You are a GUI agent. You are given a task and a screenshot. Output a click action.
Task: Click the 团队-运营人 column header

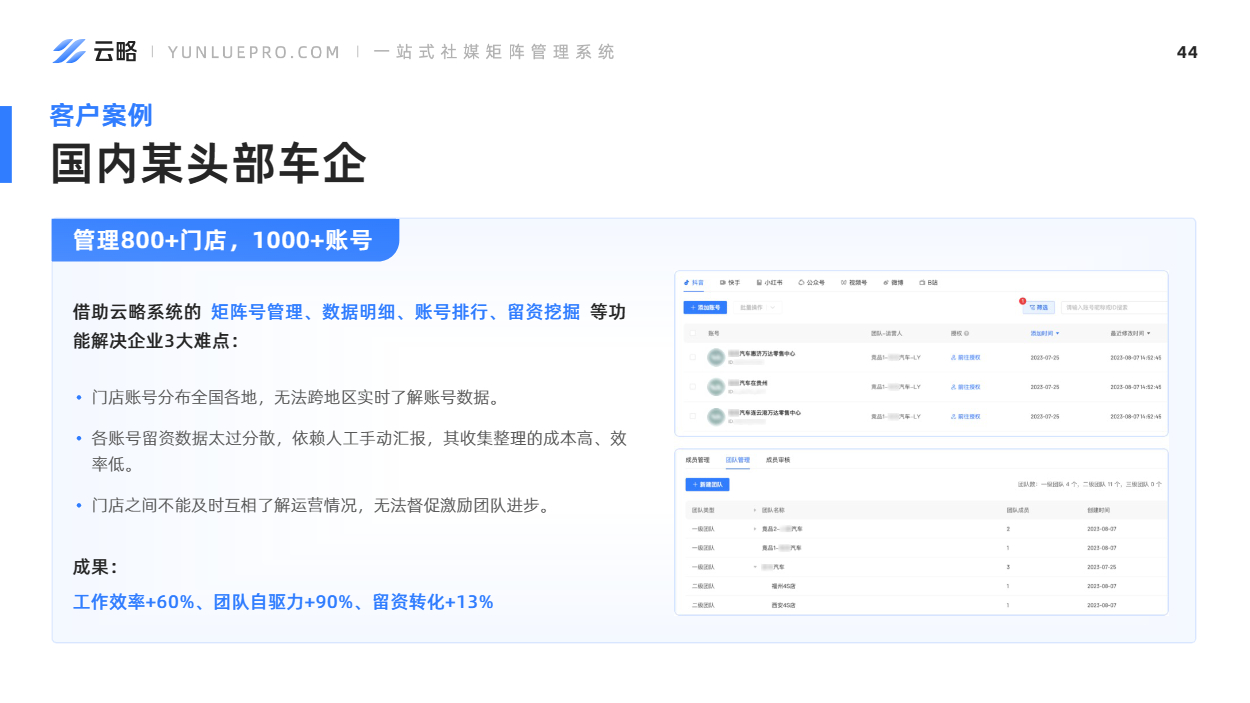tap(887, 333)
